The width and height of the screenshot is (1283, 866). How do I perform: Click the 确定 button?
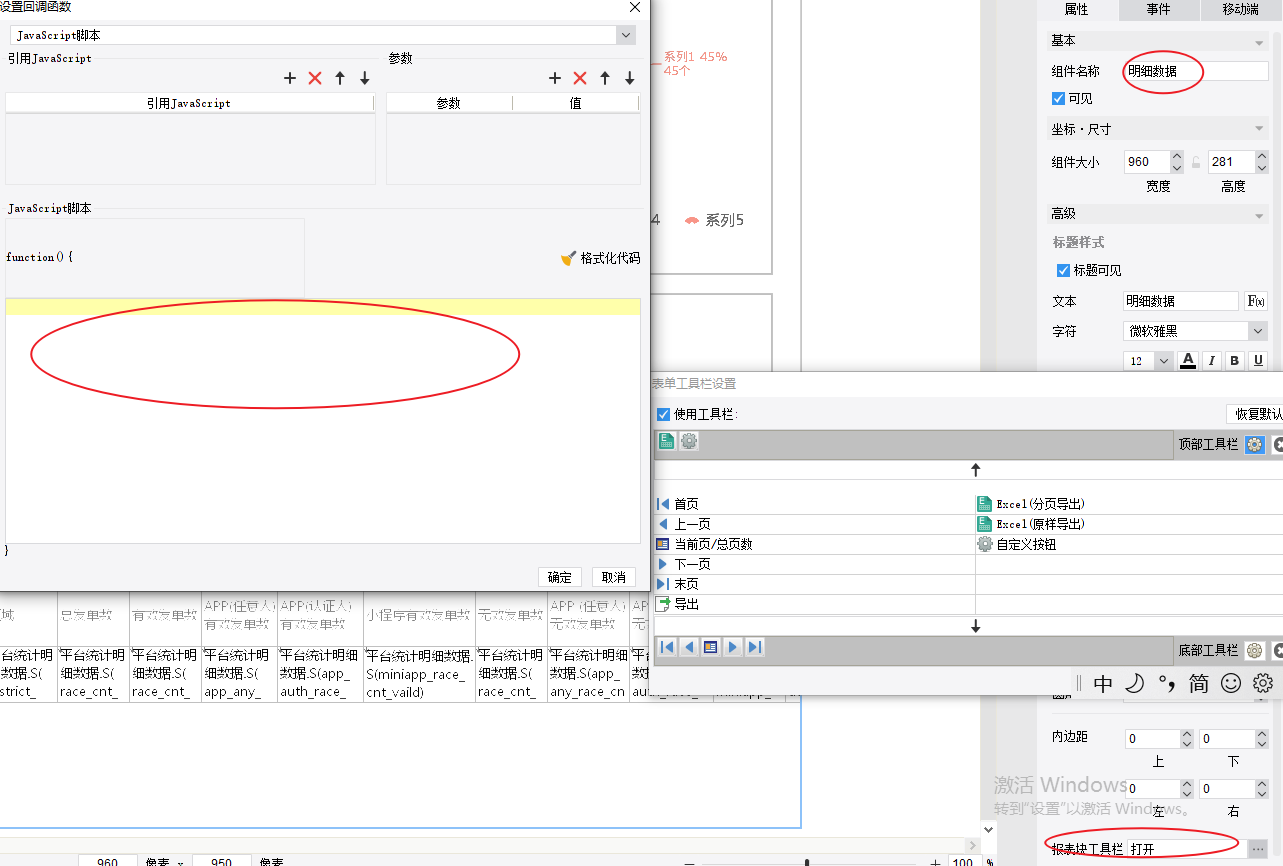tap(560, 577)
